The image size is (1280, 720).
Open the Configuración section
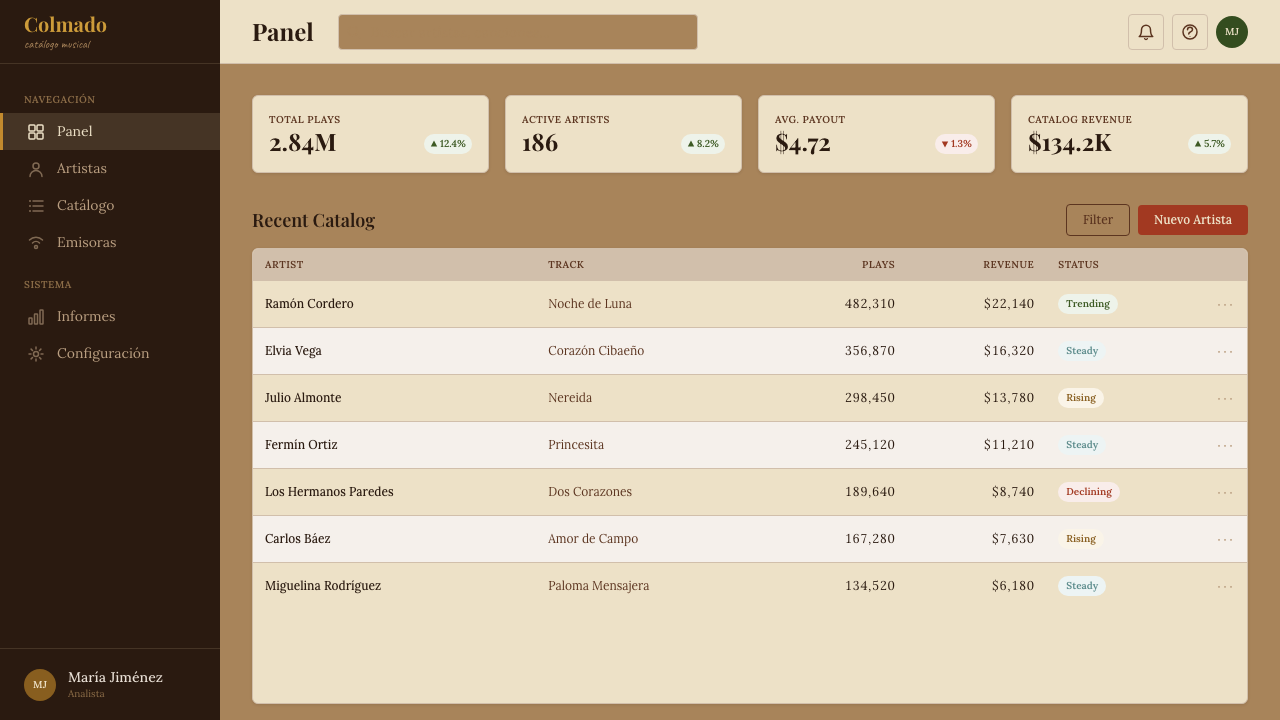(x=110, y=353)
